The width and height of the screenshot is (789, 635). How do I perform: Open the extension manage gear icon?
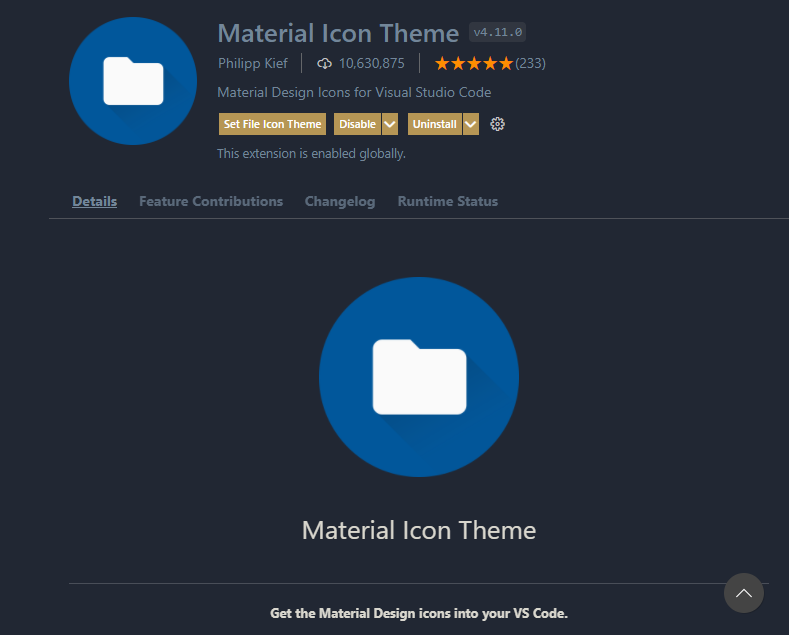tap(497, 124)
